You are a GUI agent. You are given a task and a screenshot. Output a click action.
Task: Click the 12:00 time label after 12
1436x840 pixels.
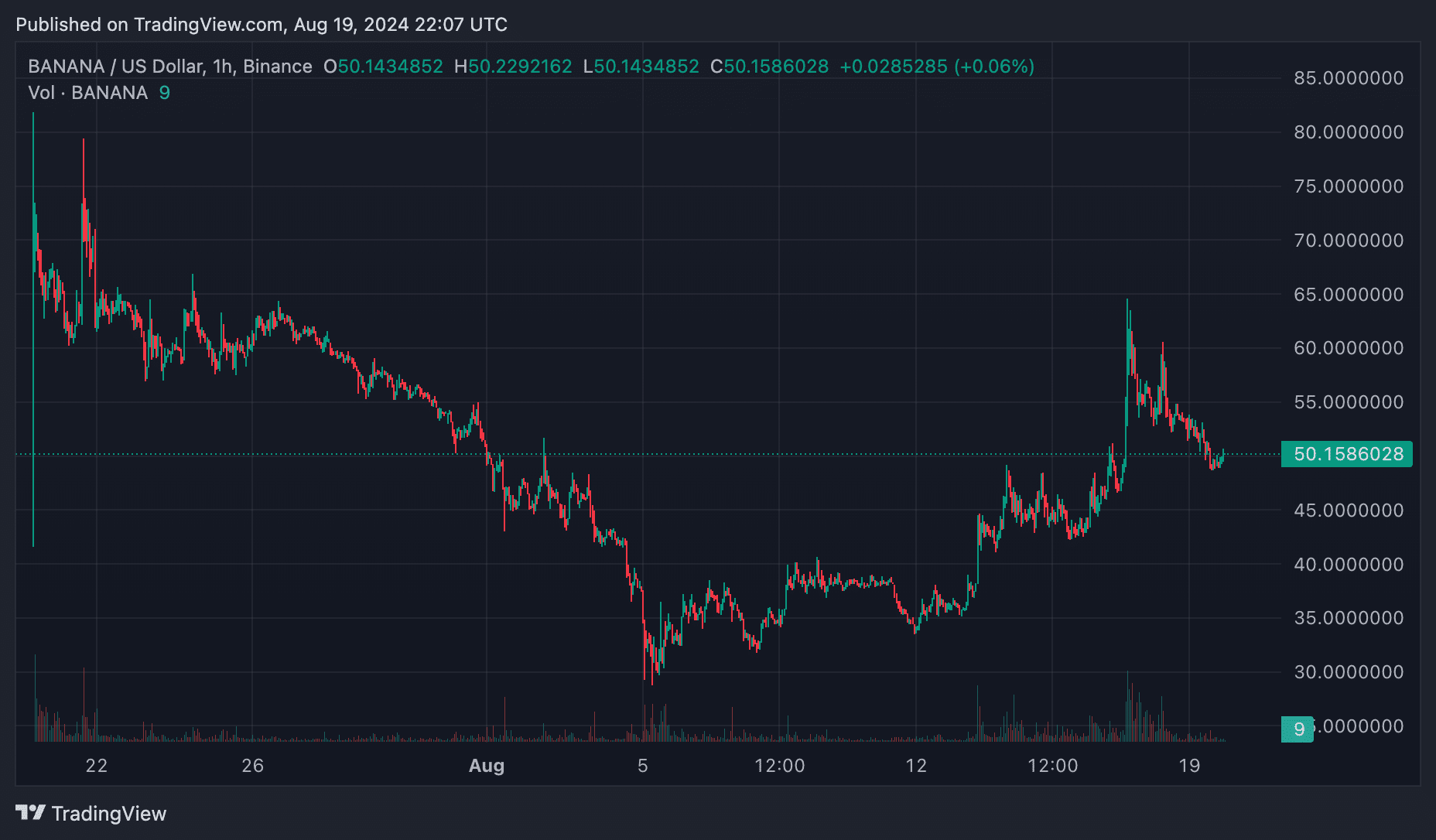coord(1053,766)
